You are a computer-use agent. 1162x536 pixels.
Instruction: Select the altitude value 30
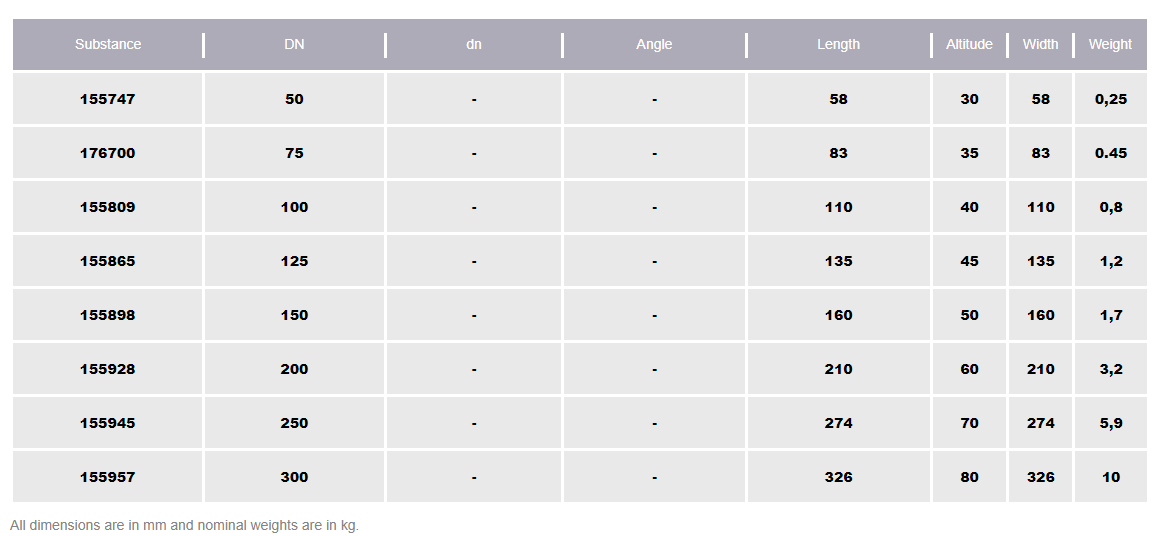(969, 99)
